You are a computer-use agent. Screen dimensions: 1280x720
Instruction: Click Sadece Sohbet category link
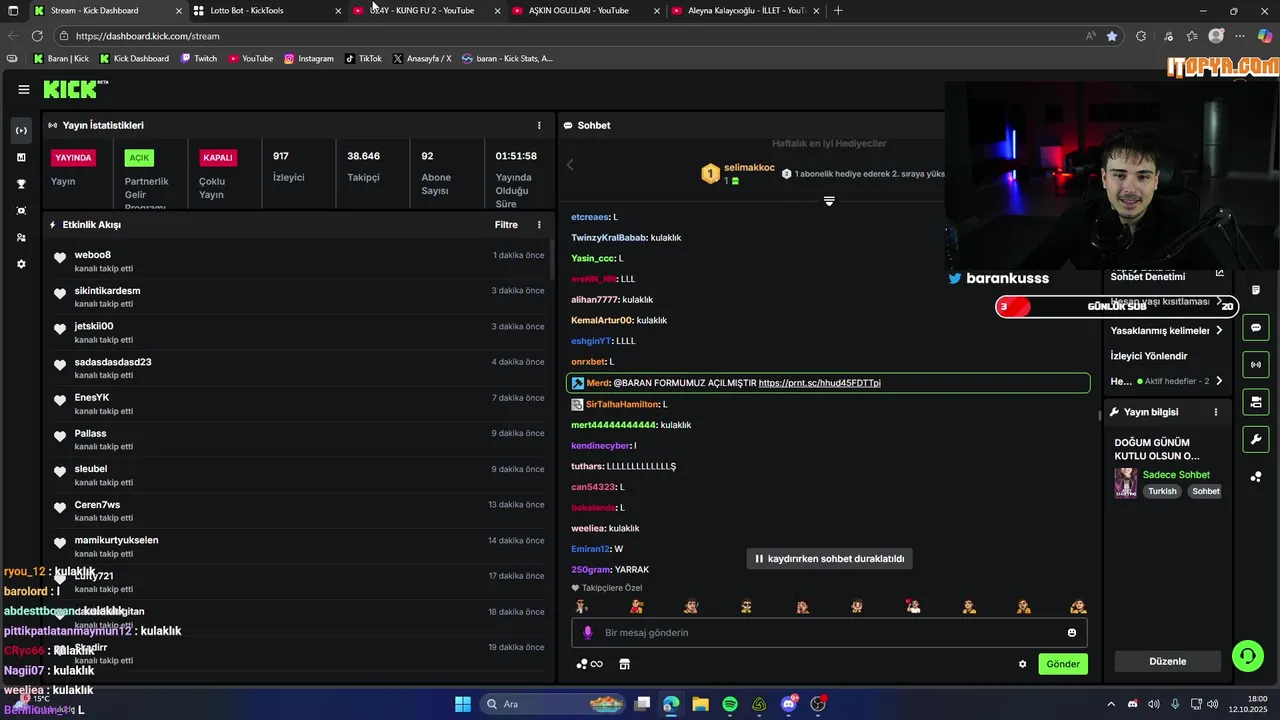pyautogui.click(x=1176, y=475)
